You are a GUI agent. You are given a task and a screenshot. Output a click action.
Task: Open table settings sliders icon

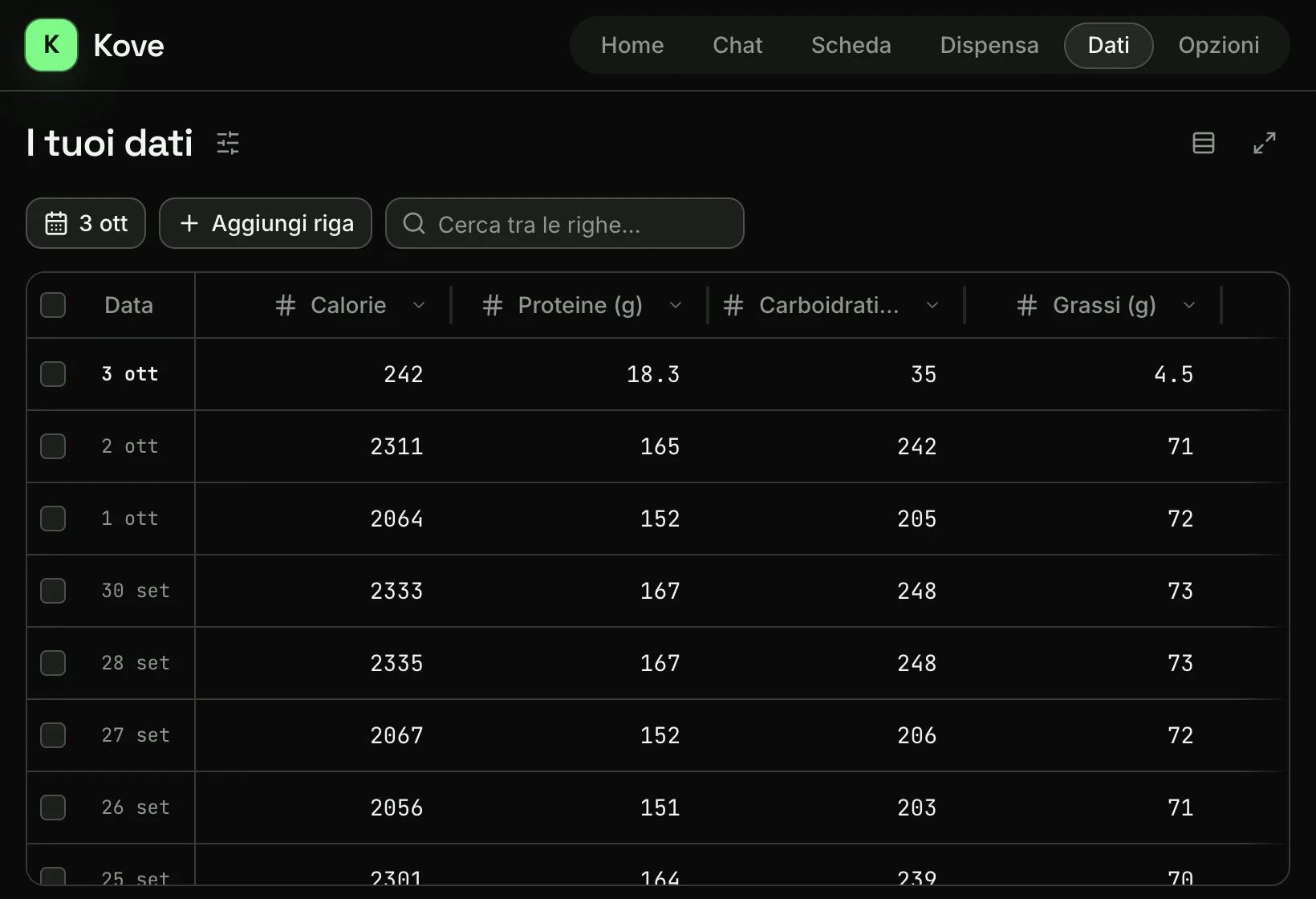point(228,143)
